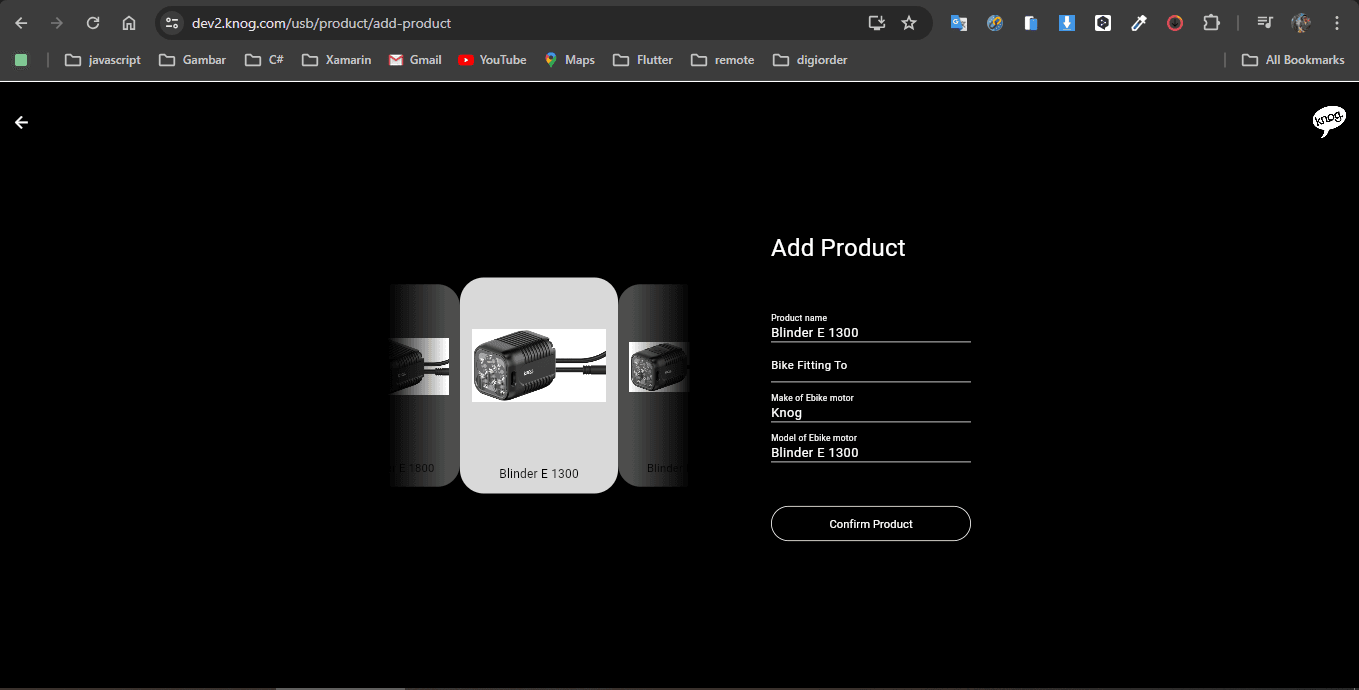1359x690 pixels.
Task: Open the Maps bookmark
Action: coord(569,60)
